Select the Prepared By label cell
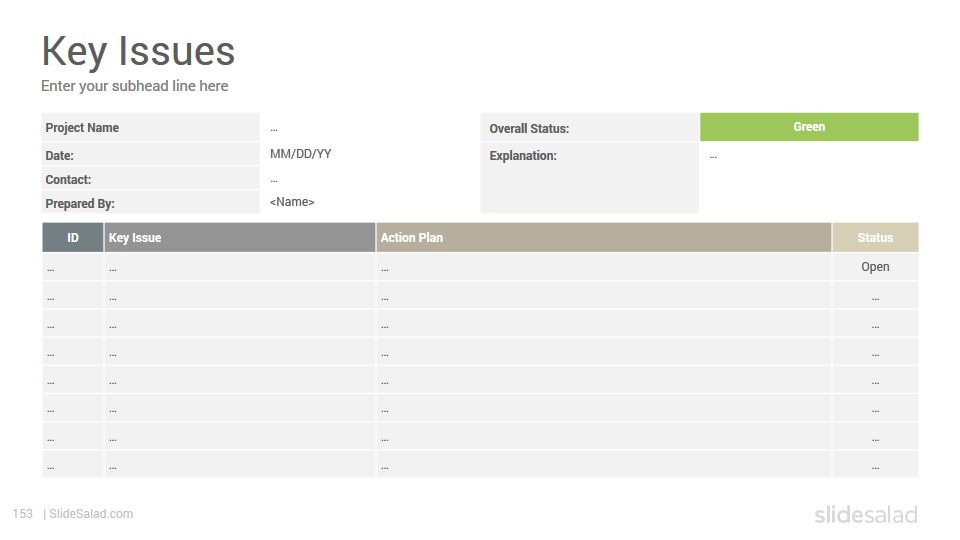Viewport: 960px width, 540px height. coord(151,203)
